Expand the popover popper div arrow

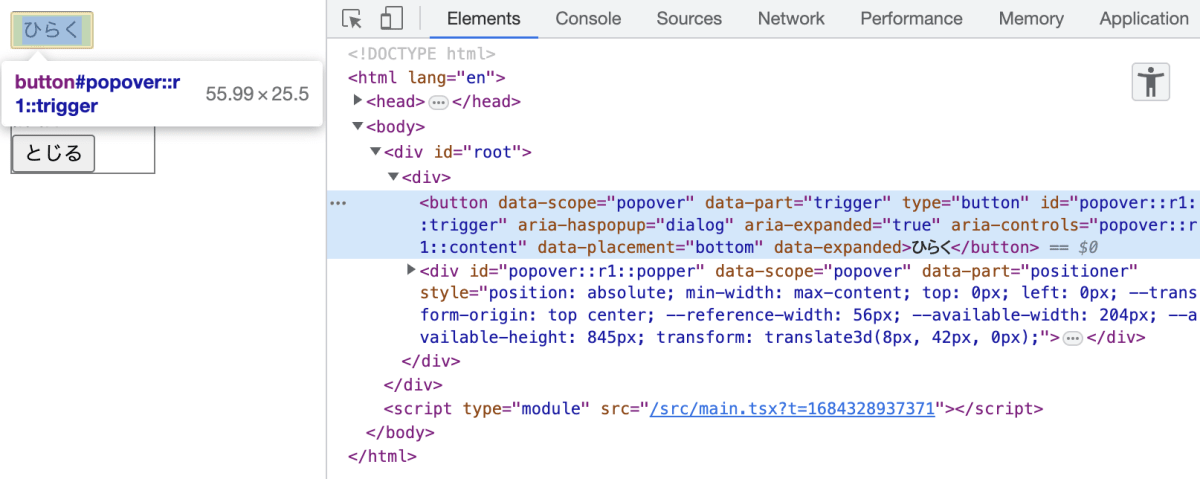coord(411,270)
